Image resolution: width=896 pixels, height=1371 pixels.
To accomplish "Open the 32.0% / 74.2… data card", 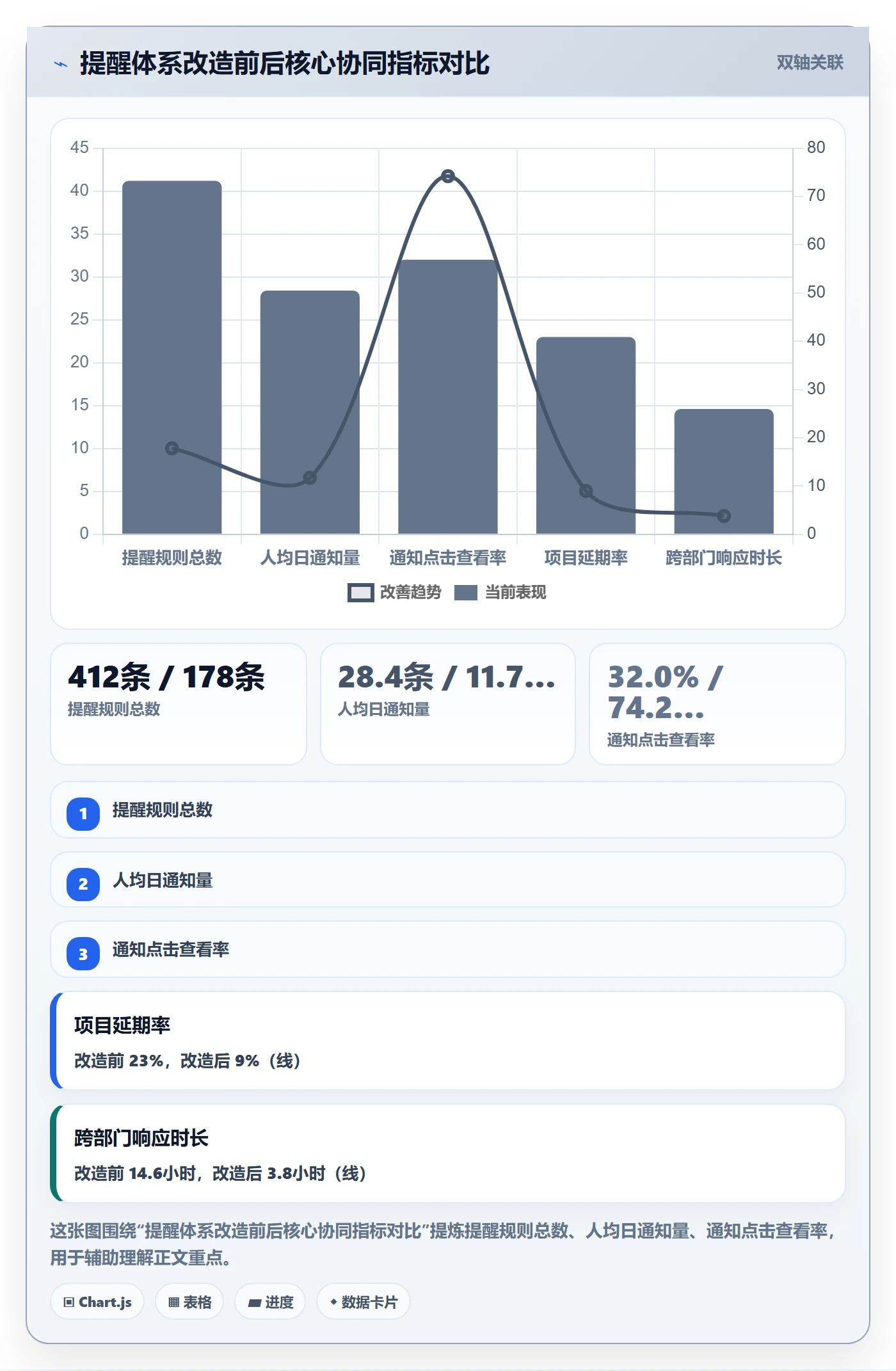I will (x=717, y=704).
